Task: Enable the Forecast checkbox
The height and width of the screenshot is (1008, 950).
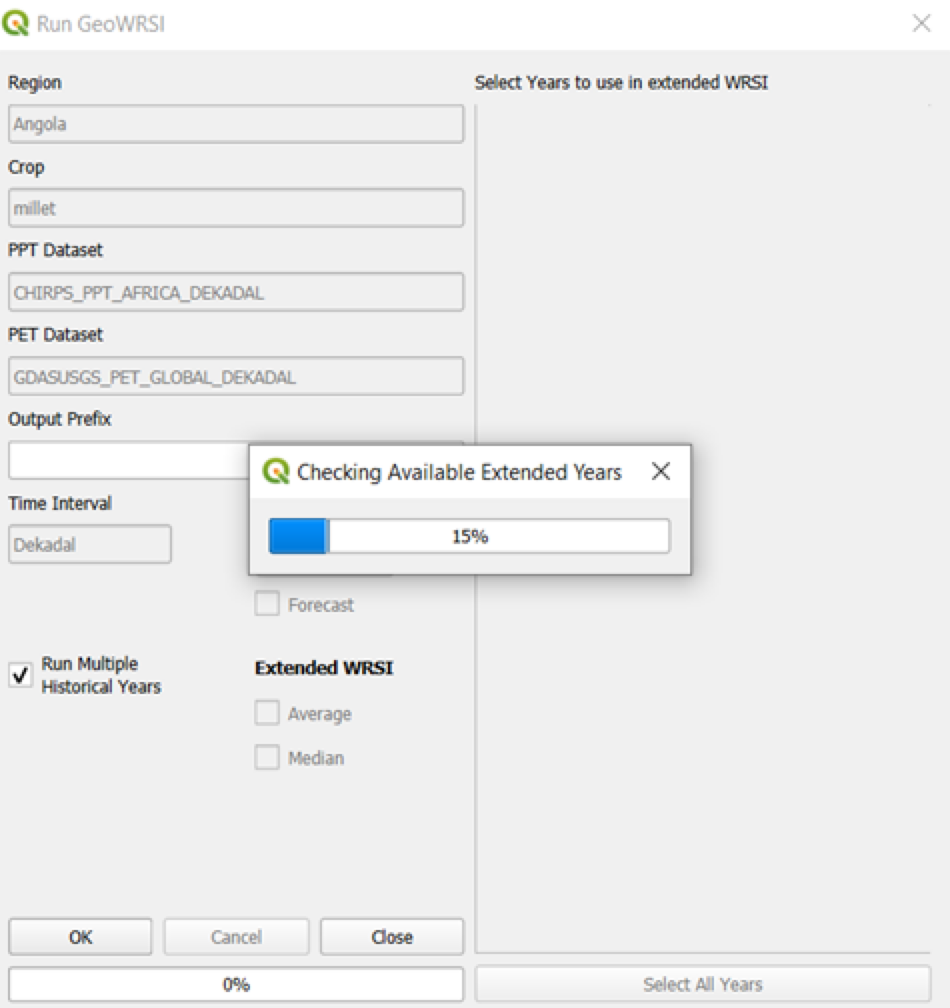Action: click(267, 604)
